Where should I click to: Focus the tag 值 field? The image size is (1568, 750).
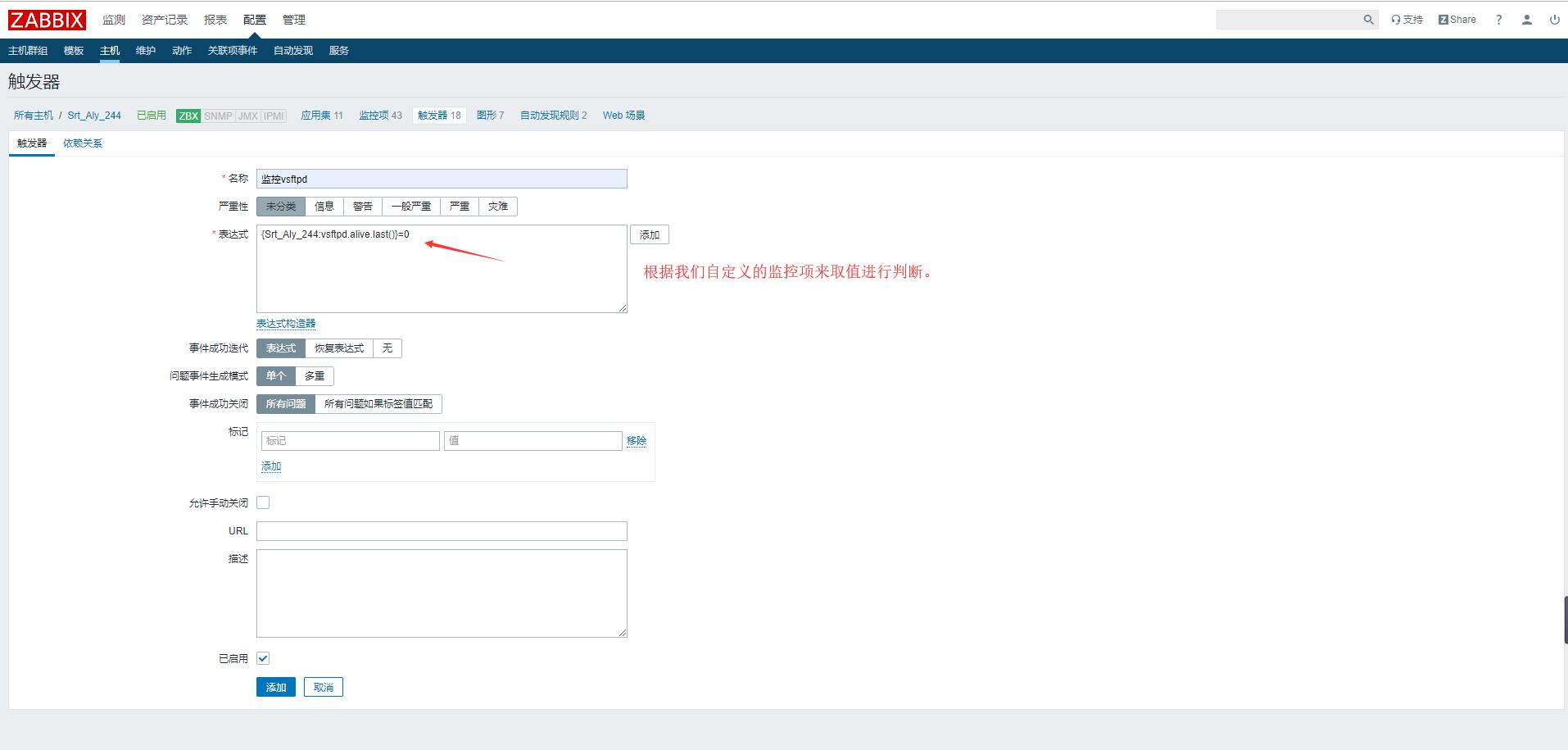pos(533,441)
